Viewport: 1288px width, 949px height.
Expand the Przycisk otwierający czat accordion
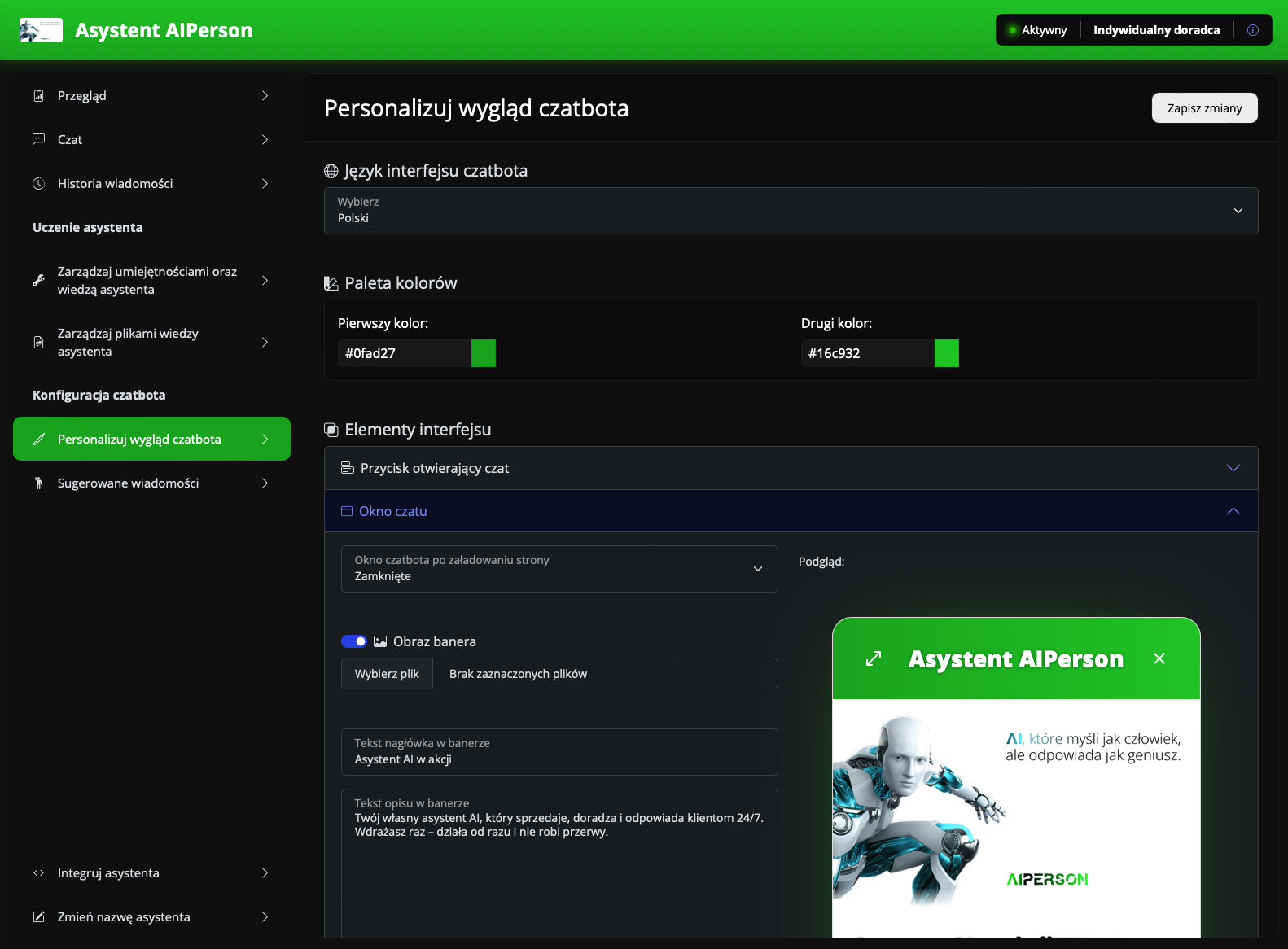click(x=791, y=468)
